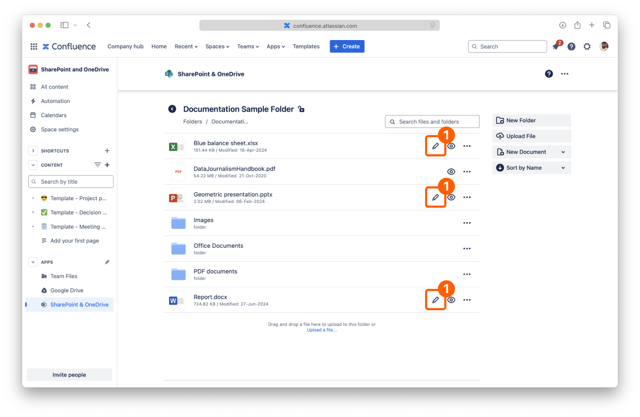
Task: Select Google Drive in the sidebar apps
Action: pos(67,290)
